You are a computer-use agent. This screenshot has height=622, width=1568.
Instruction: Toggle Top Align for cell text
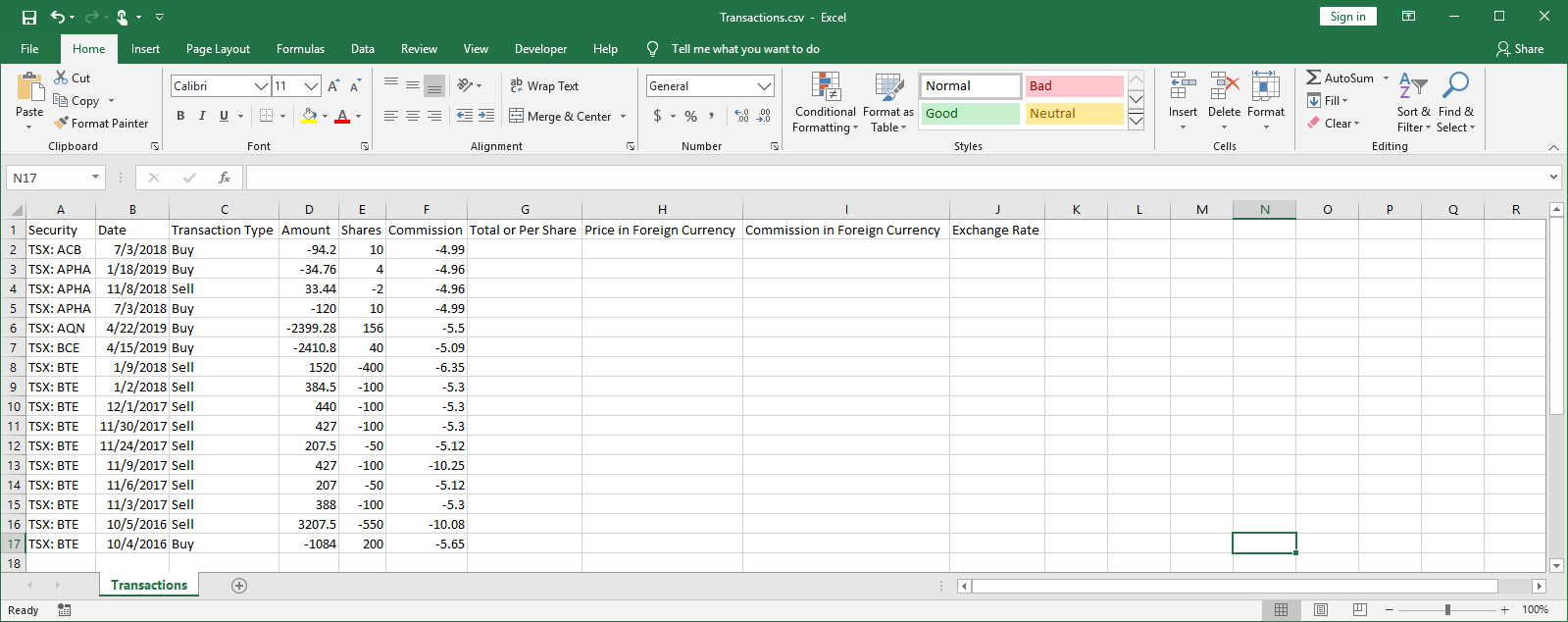tap(390, 85)
